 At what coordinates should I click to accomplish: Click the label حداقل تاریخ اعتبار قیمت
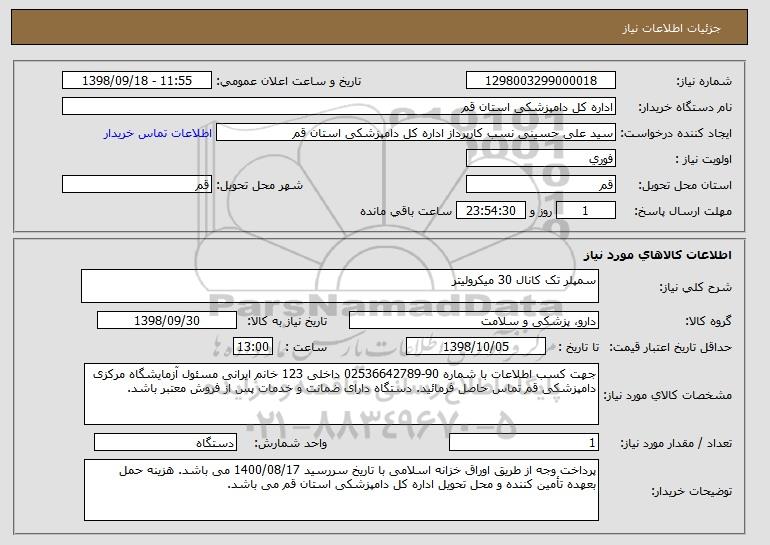671,347
